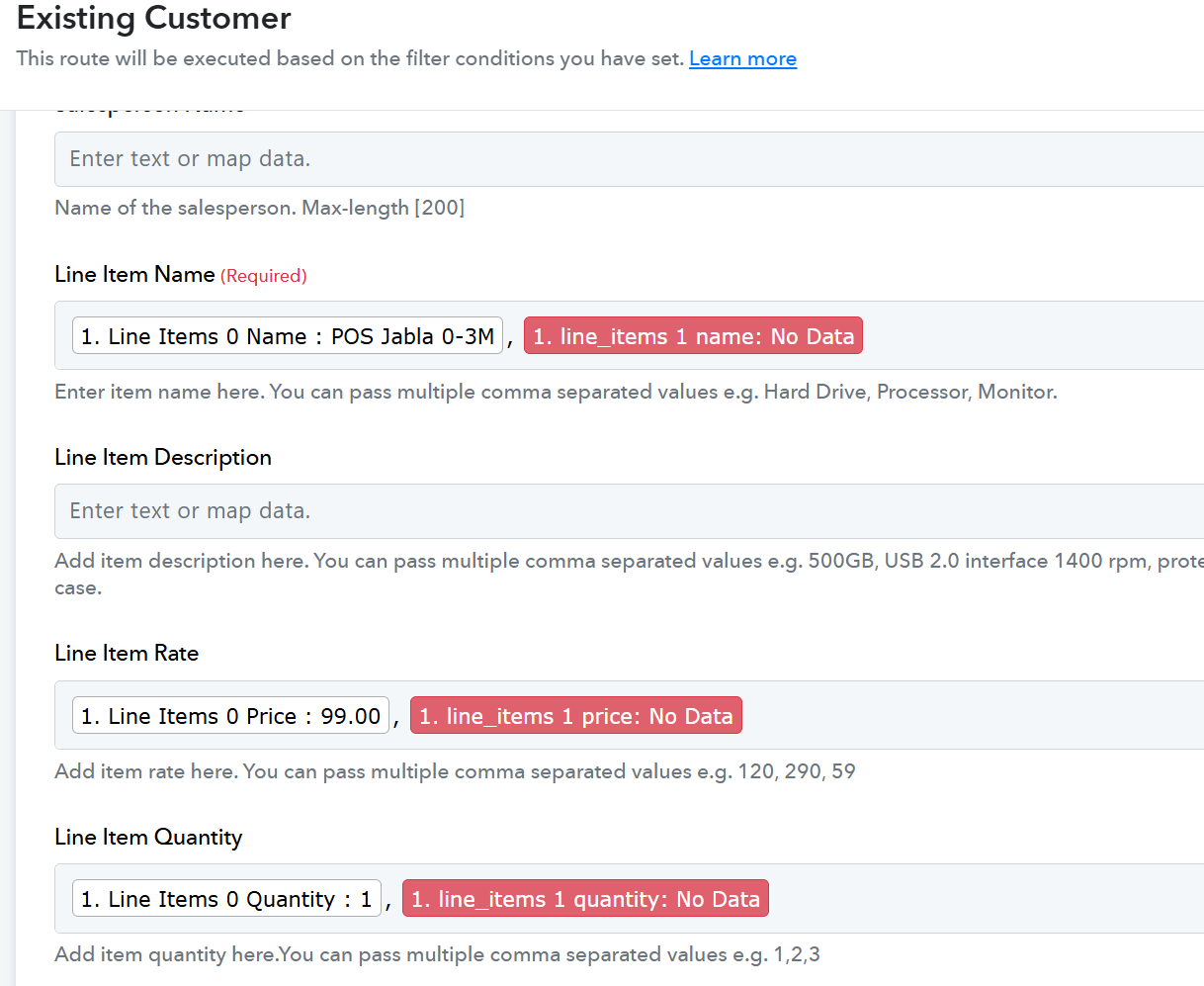Place cursor after tags in Line Item Rate field

coord(969,716)
